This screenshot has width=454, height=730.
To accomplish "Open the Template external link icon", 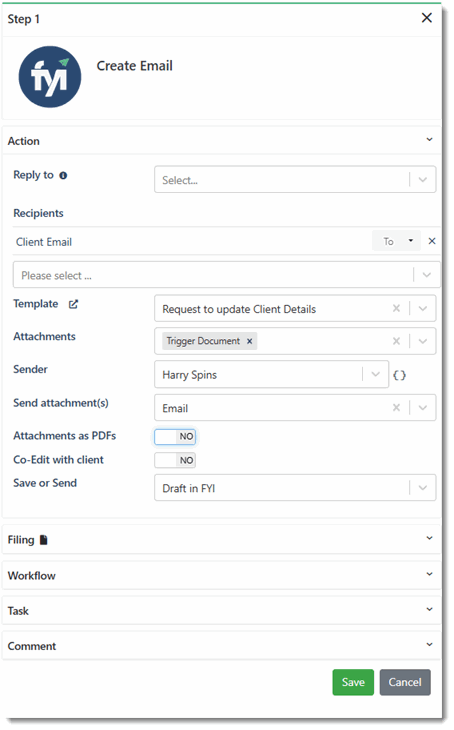I will click(x=73, y=304).
